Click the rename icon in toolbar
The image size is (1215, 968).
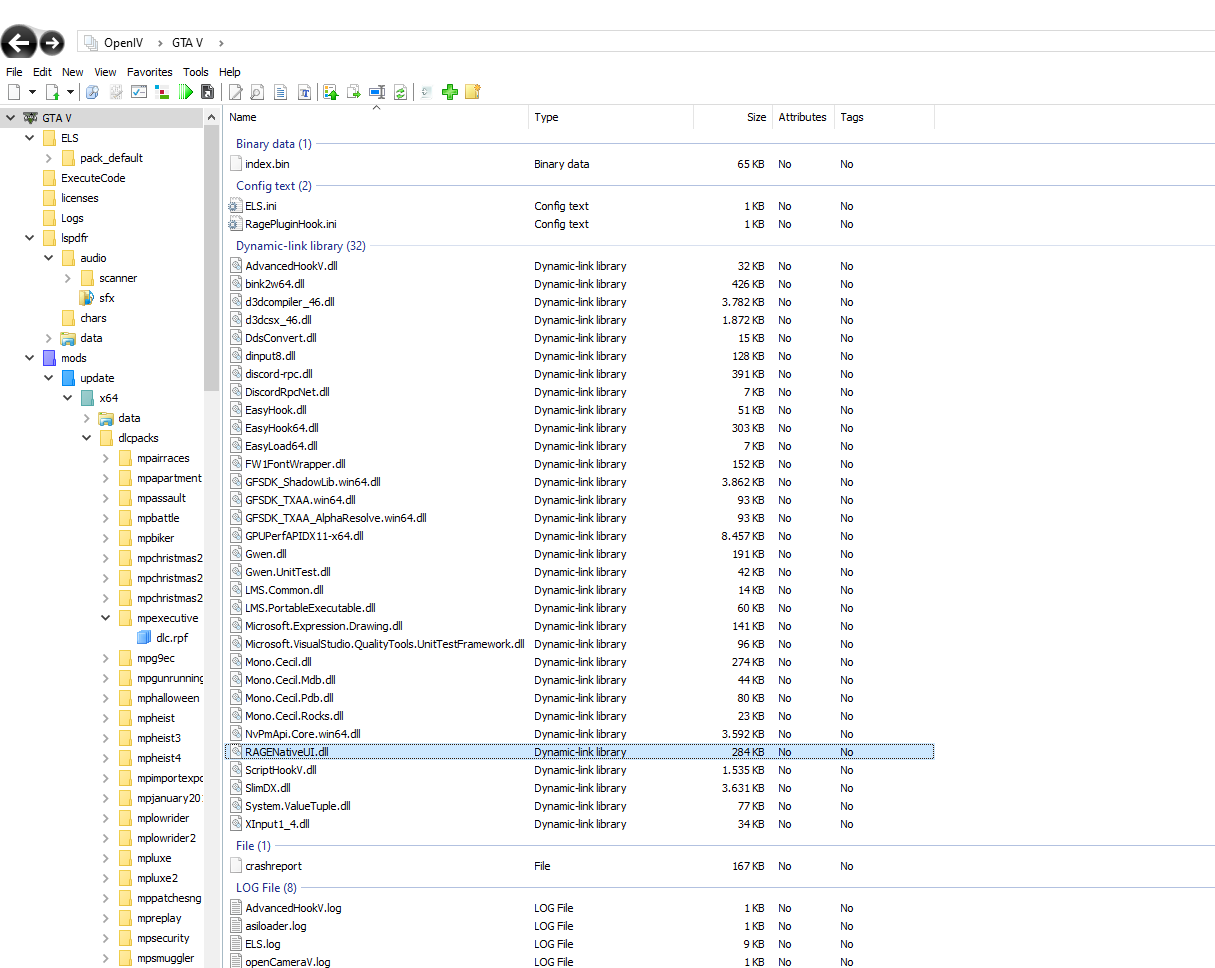click(377, 92)
